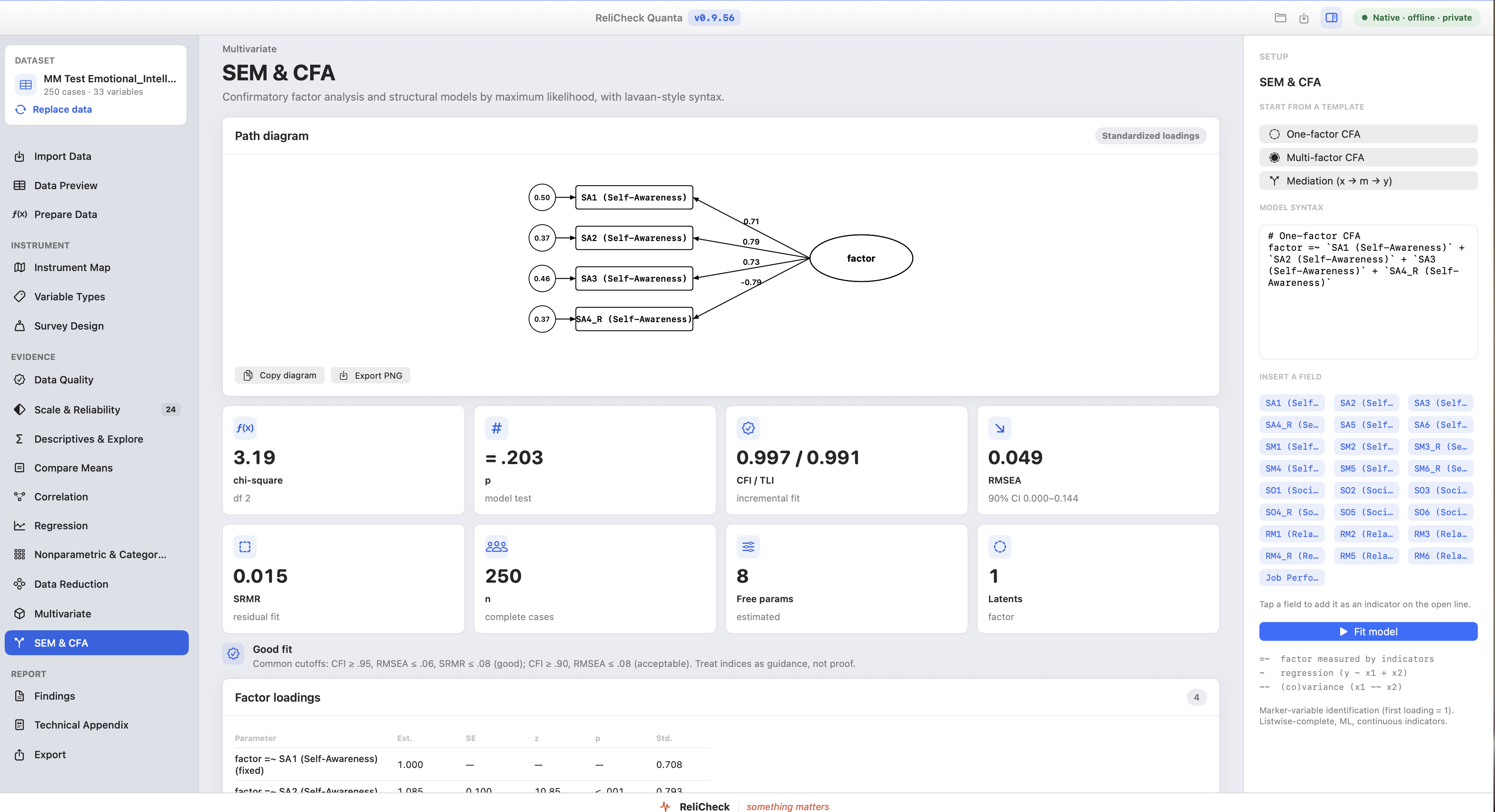Click in the model syntax text area
Screen dimensions: 1495x812
pyautogui.click(x=1368, y=293)
